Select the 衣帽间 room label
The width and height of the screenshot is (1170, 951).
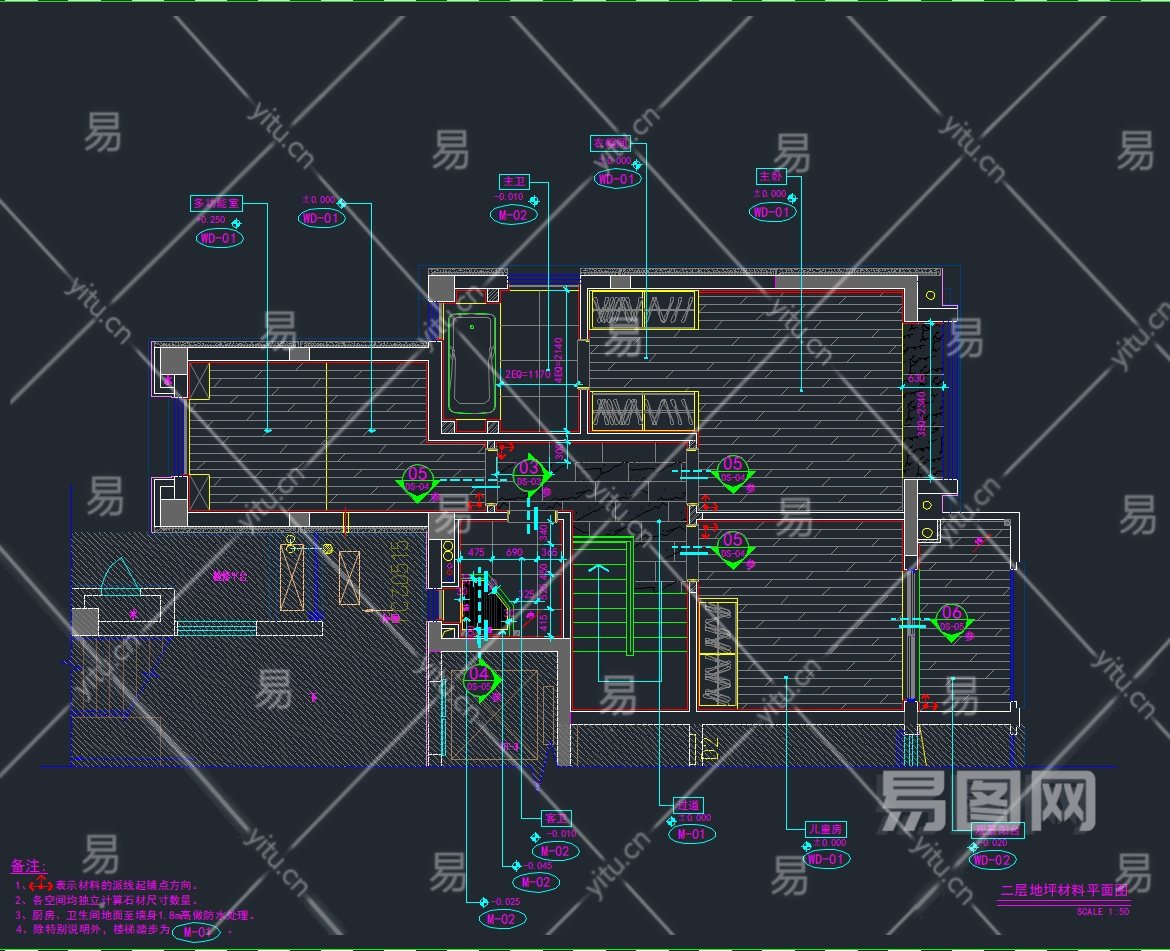[x=610, y=142]
